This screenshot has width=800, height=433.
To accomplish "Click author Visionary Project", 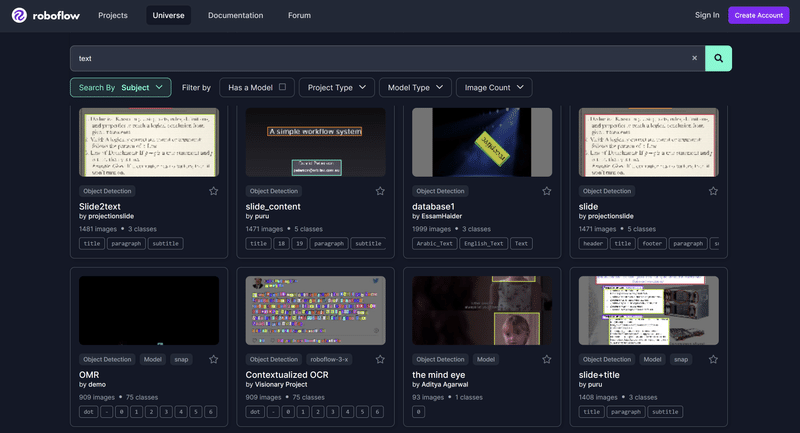I will click(x=281, y=385).
